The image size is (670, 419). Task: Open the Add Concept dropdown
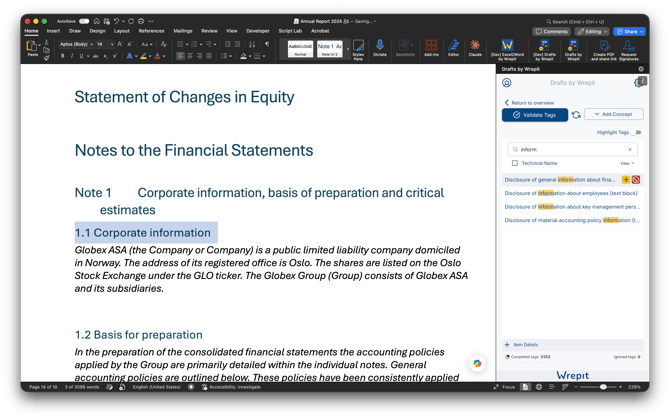[614, 114]
